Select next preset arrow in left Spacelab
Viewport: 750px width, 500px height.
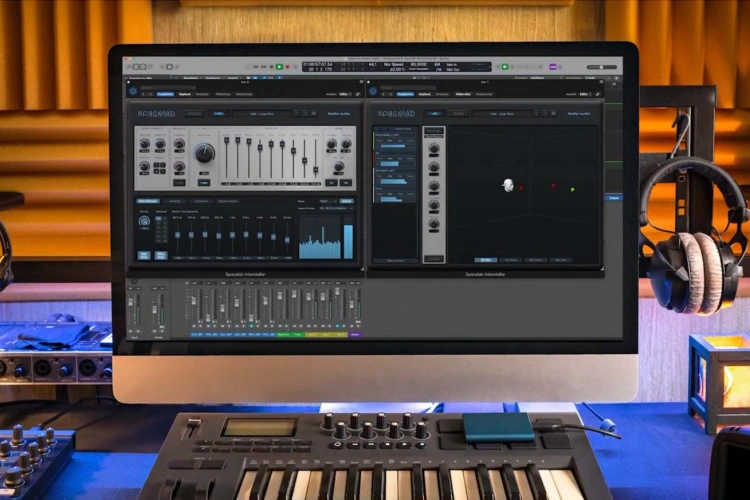[x=305, y=113]
